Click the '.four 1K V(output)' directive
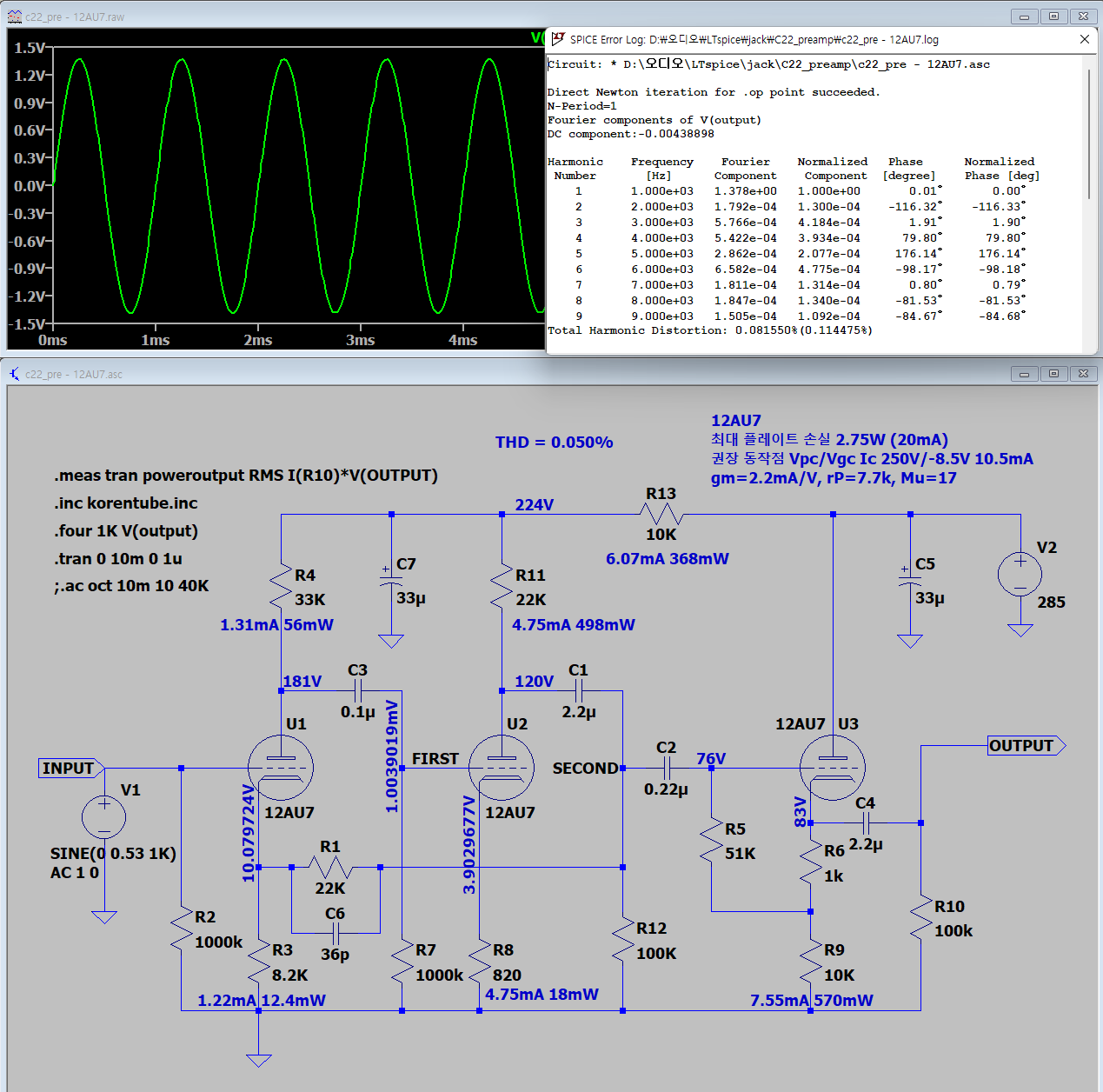 pyautogui.click(x=126, y=531)
